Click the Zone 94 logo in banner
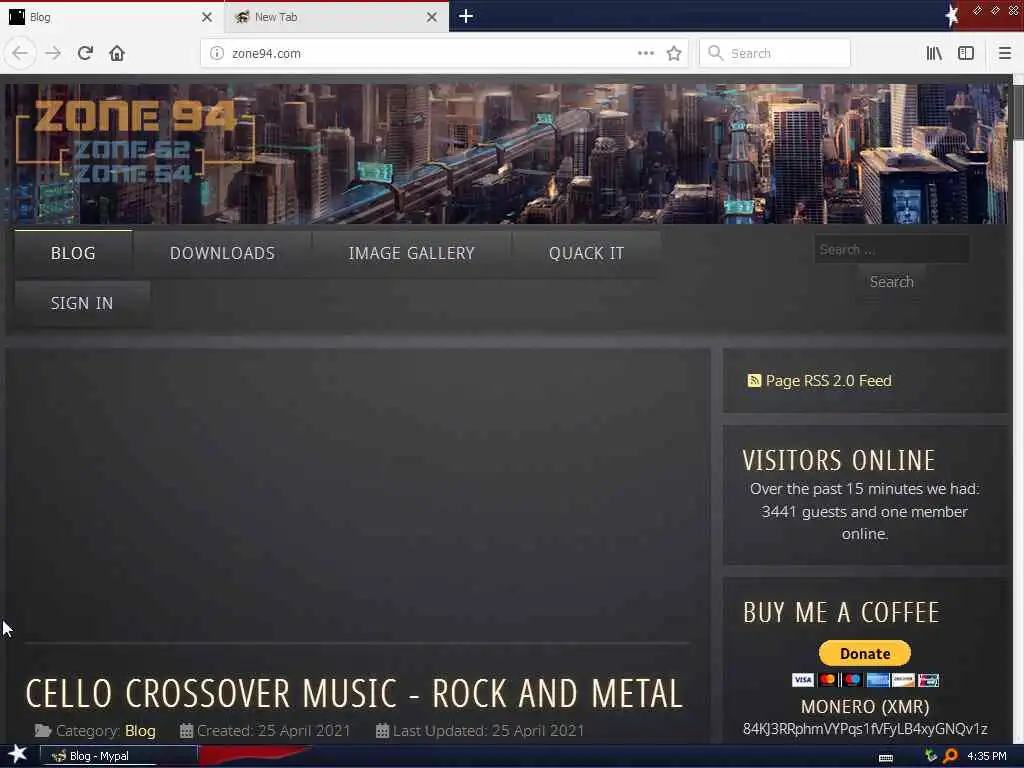The width and height of the screenshot is (1024, 768). [135, 140]
